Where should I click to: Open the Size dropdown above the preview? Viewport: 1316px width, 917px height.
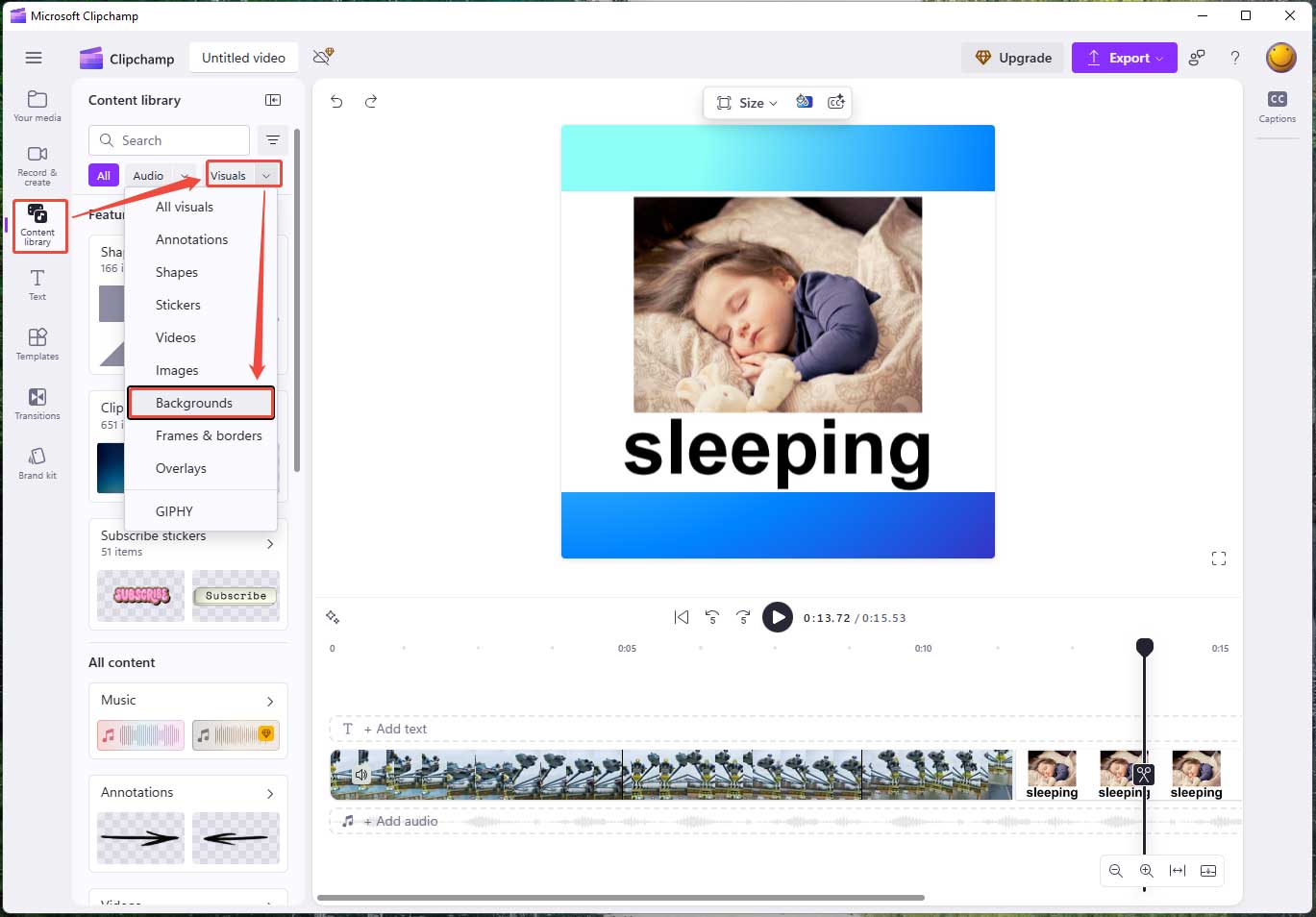(x=746, y=103)
